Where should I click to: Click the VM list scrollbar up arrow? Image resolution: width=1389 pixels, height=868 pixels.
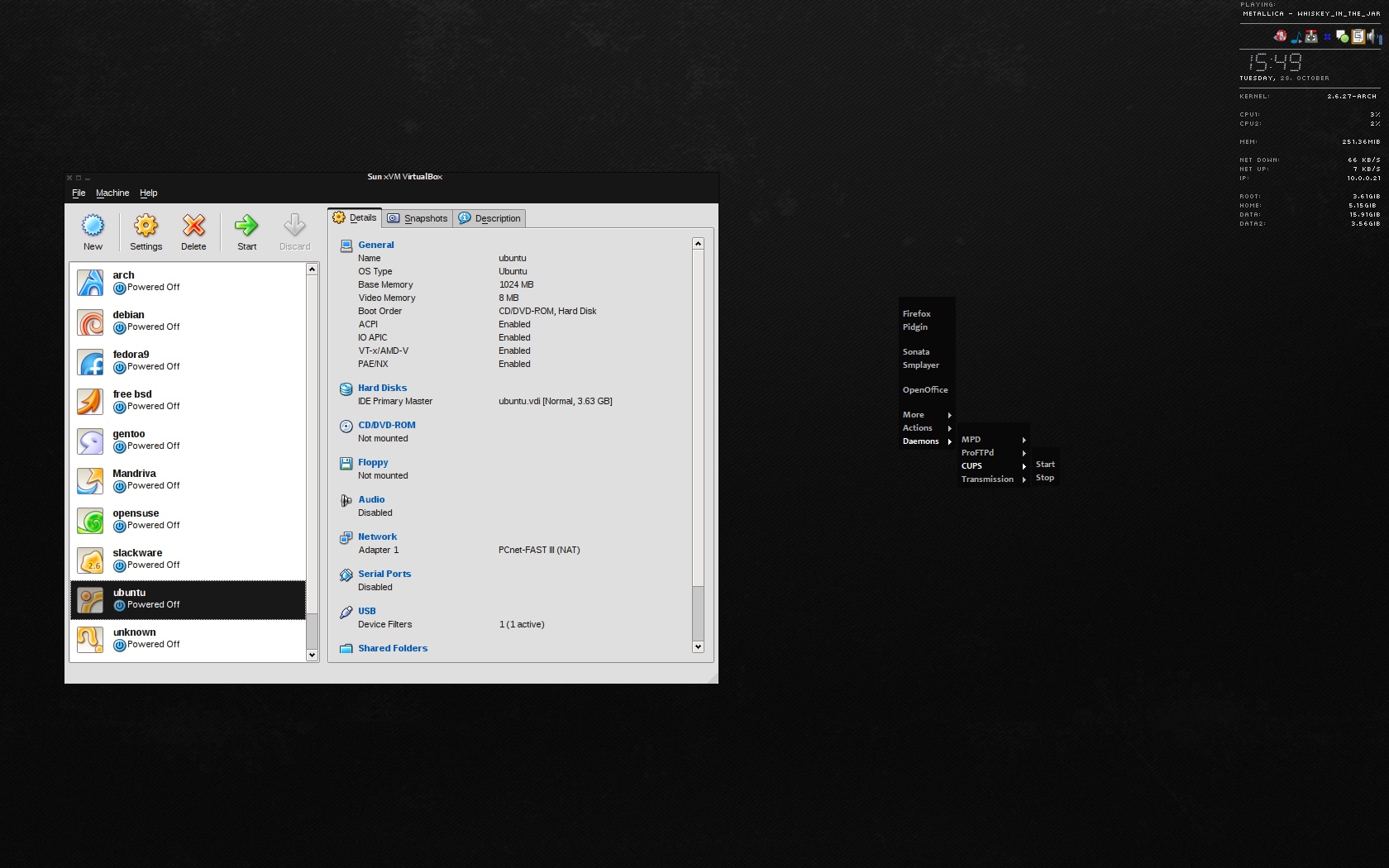(x=312, y=269)
